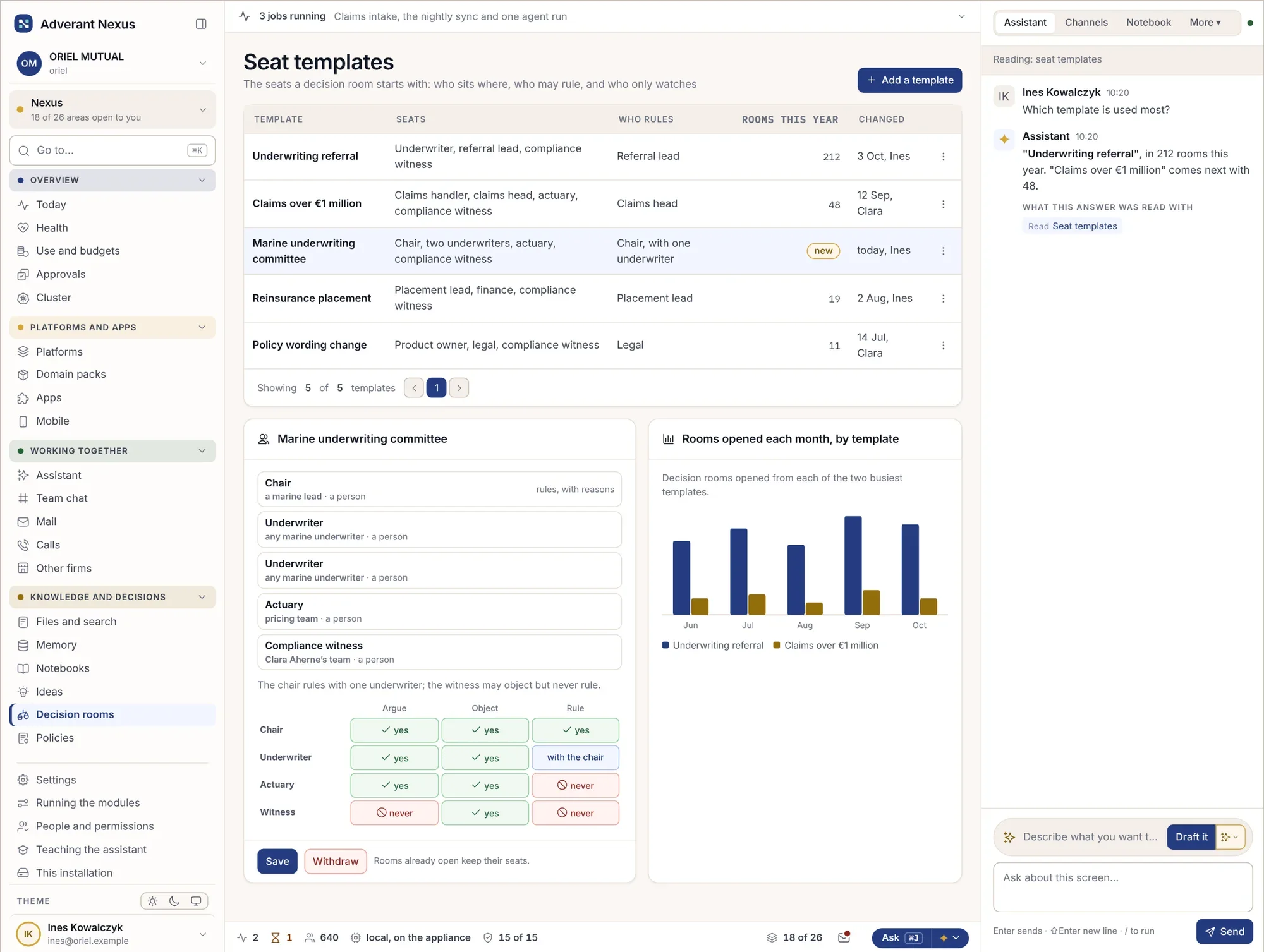This screenshot has height=952, width=1264.
Task: Save the Marine underwriting committee template
Action: coord(277,861)
